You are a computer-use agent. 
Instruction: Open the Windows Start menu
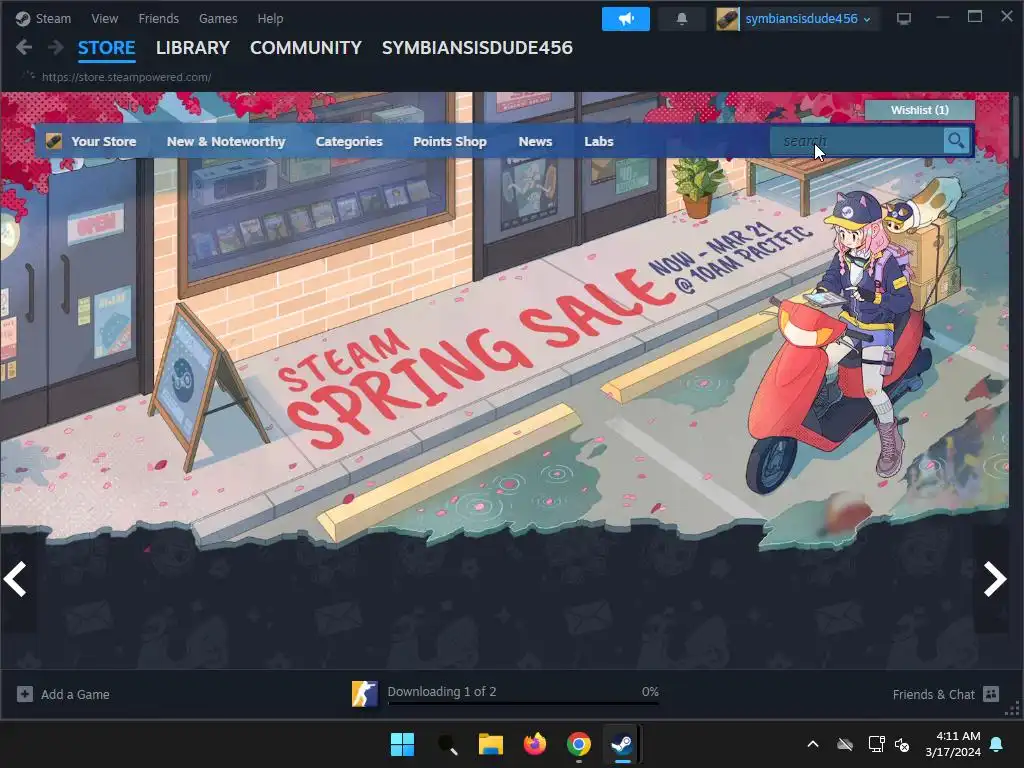tap(402, 744)
